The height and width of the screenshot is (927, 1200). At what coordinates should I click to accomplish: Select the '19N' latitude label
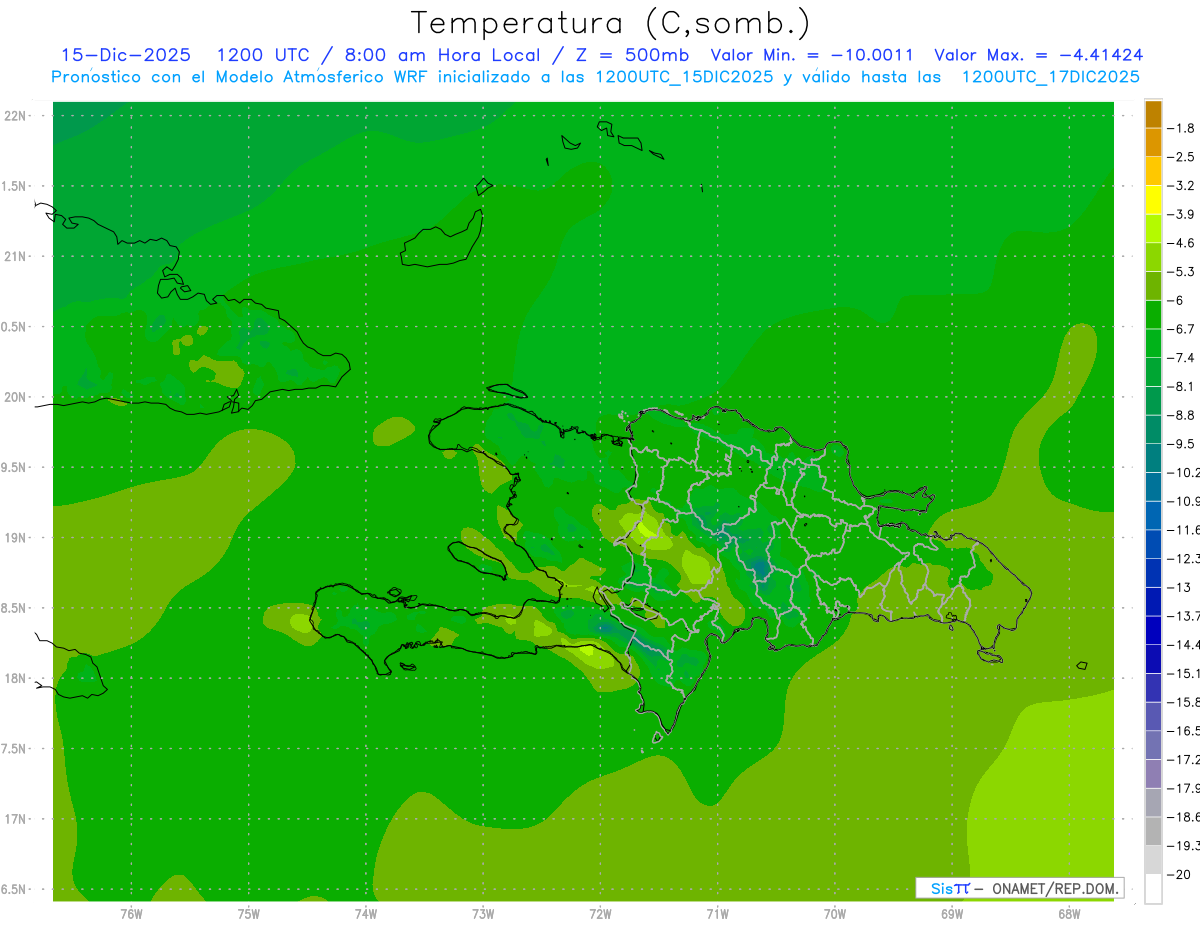click(14, 538)
